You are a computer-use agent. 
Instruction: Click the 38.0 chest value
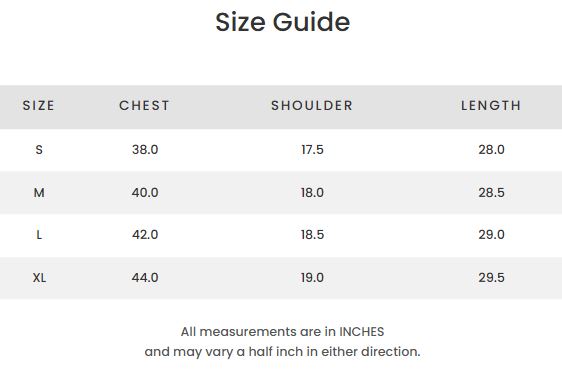(145, 149)
